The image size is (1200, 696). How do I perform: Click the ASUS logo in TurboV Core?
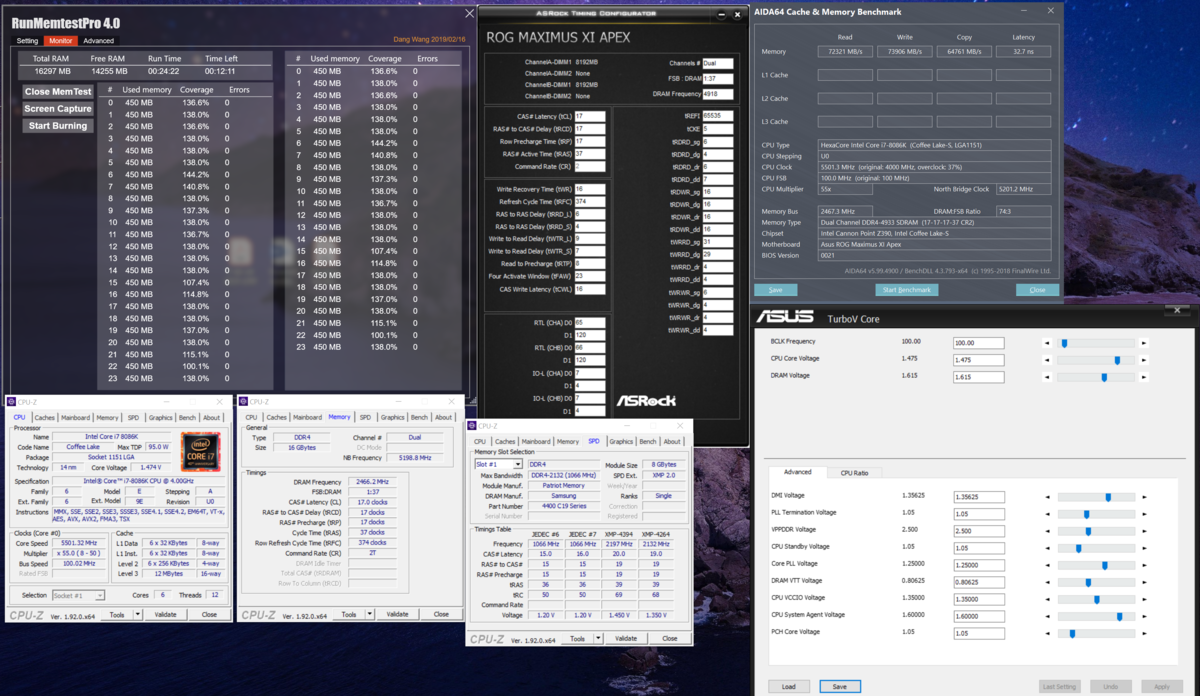pyautogui.click(x=783, y=317)
